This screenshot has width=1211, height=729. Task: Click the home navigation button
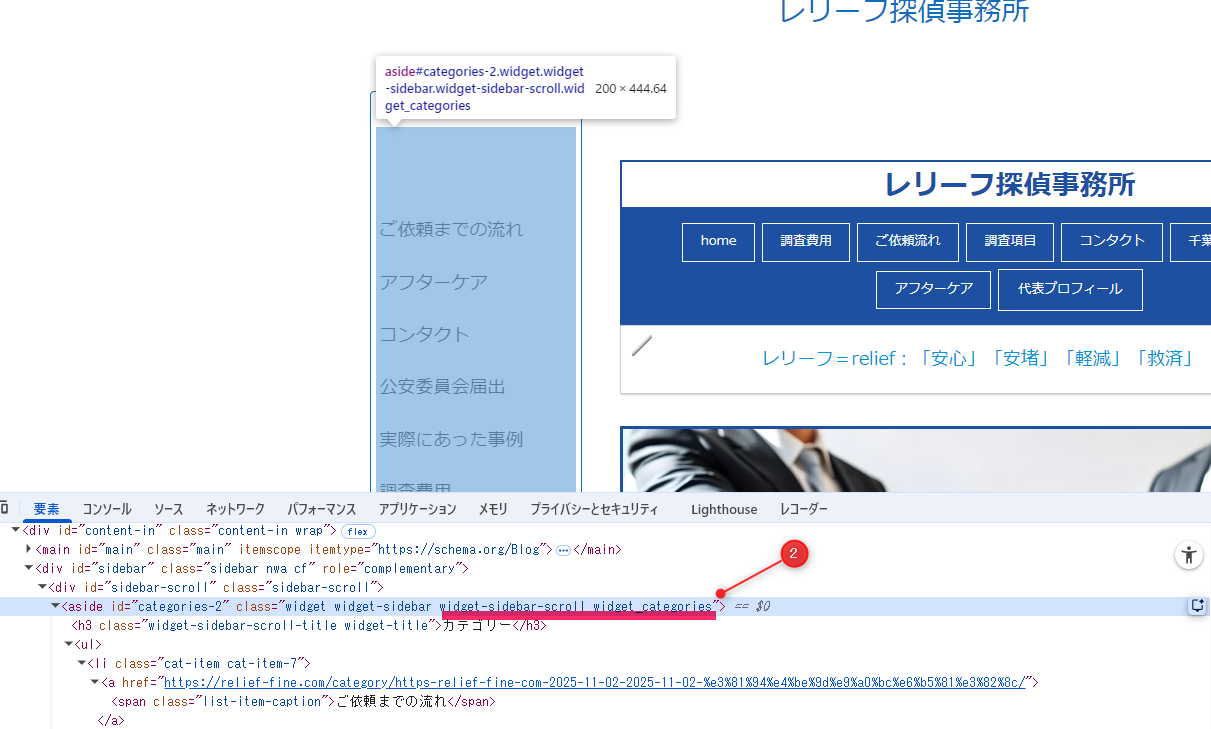pos(718,241)
